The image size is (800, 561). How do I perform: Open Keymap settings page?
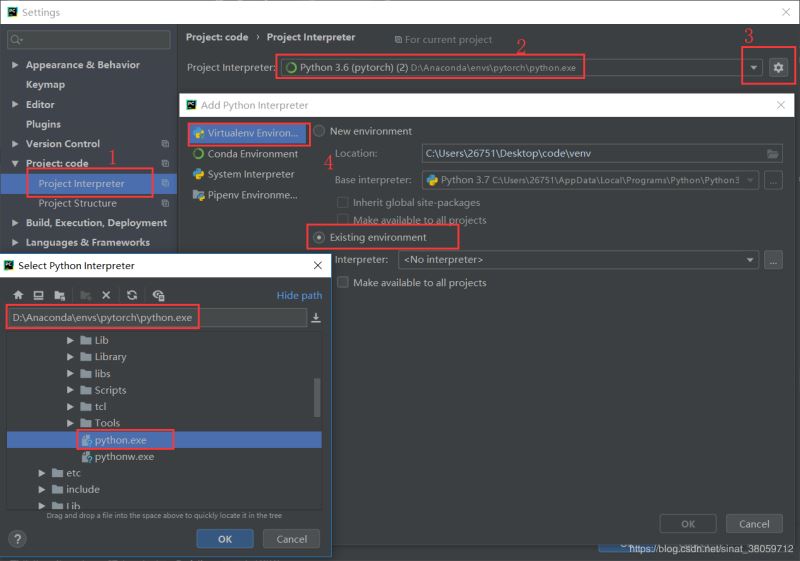(x=45, y=85)
